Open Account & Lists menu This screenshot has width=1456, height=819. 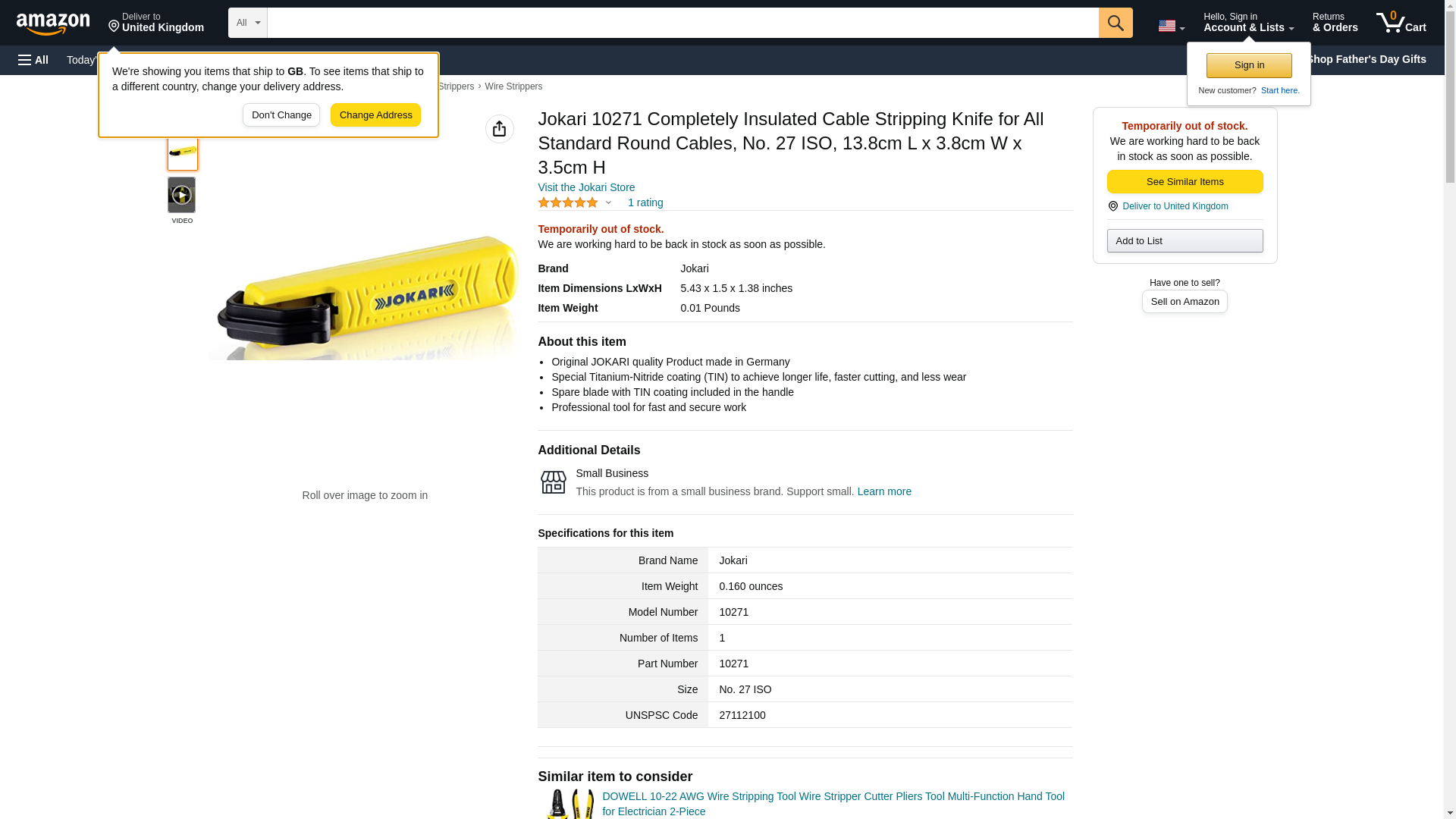pyautogui.click(x=1248, y=23)
